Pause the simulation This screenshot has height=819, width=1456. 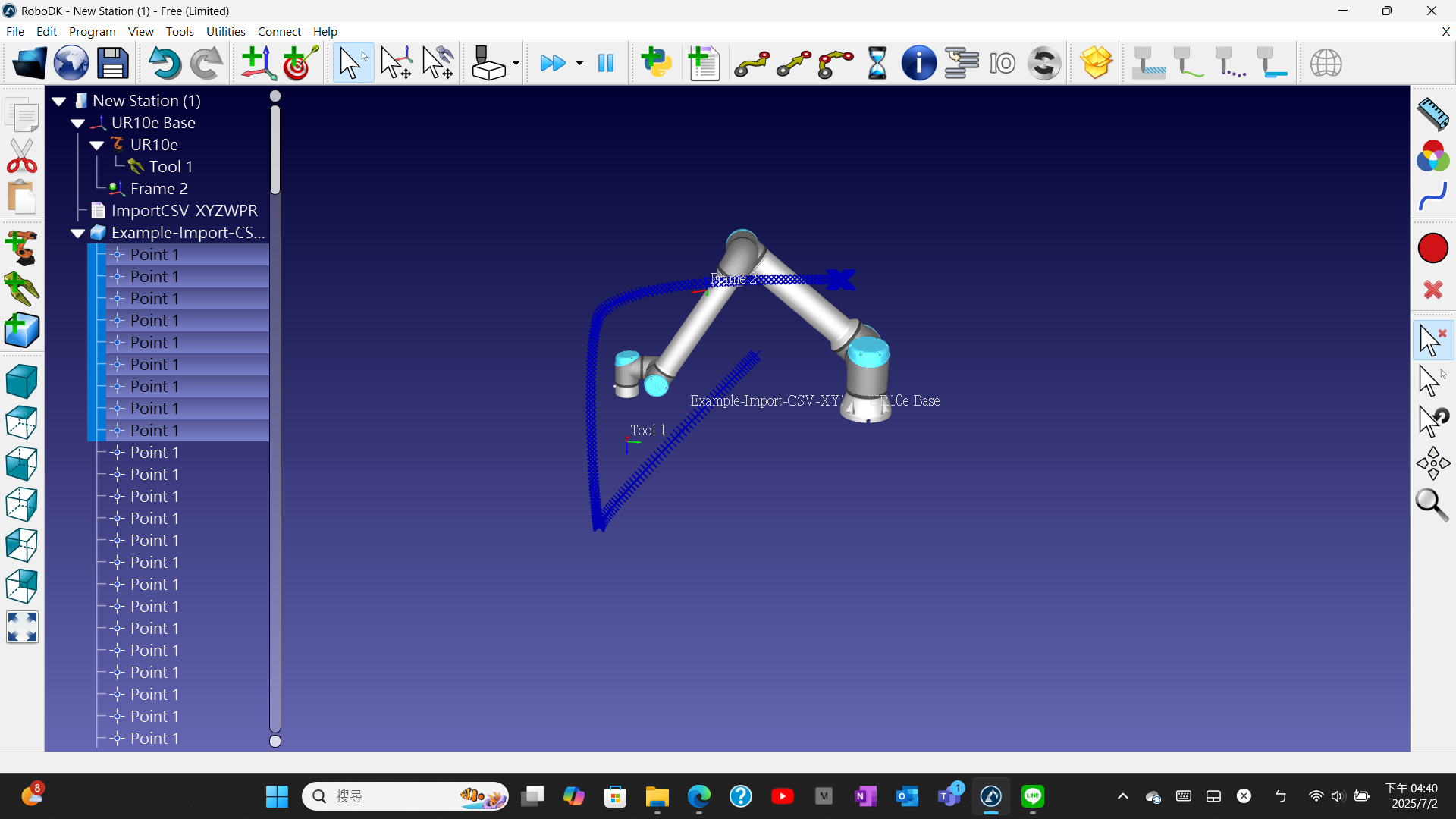coord(606,64)
